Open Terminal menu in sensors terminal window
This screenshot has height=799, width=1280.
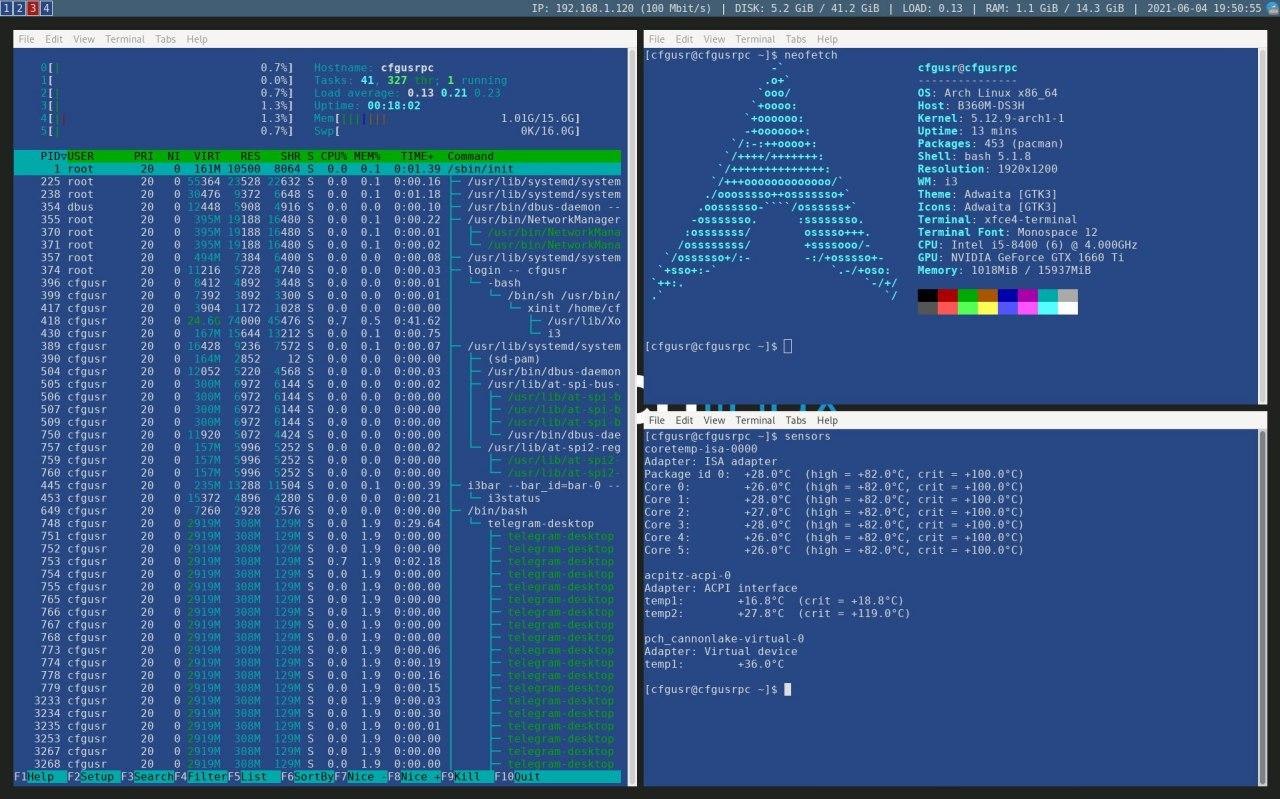(756, 421)
